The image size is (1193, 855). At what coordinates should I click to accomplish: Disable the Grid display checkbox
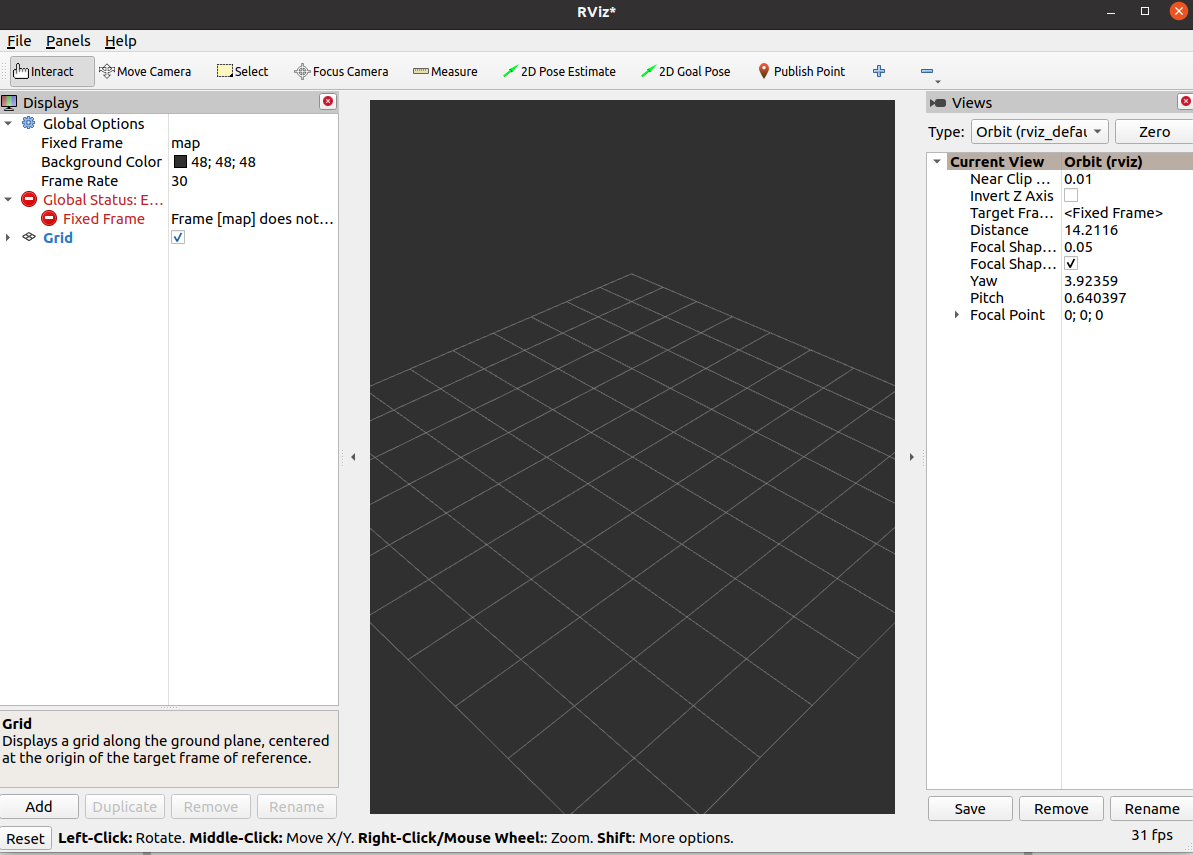coord(178,238)
